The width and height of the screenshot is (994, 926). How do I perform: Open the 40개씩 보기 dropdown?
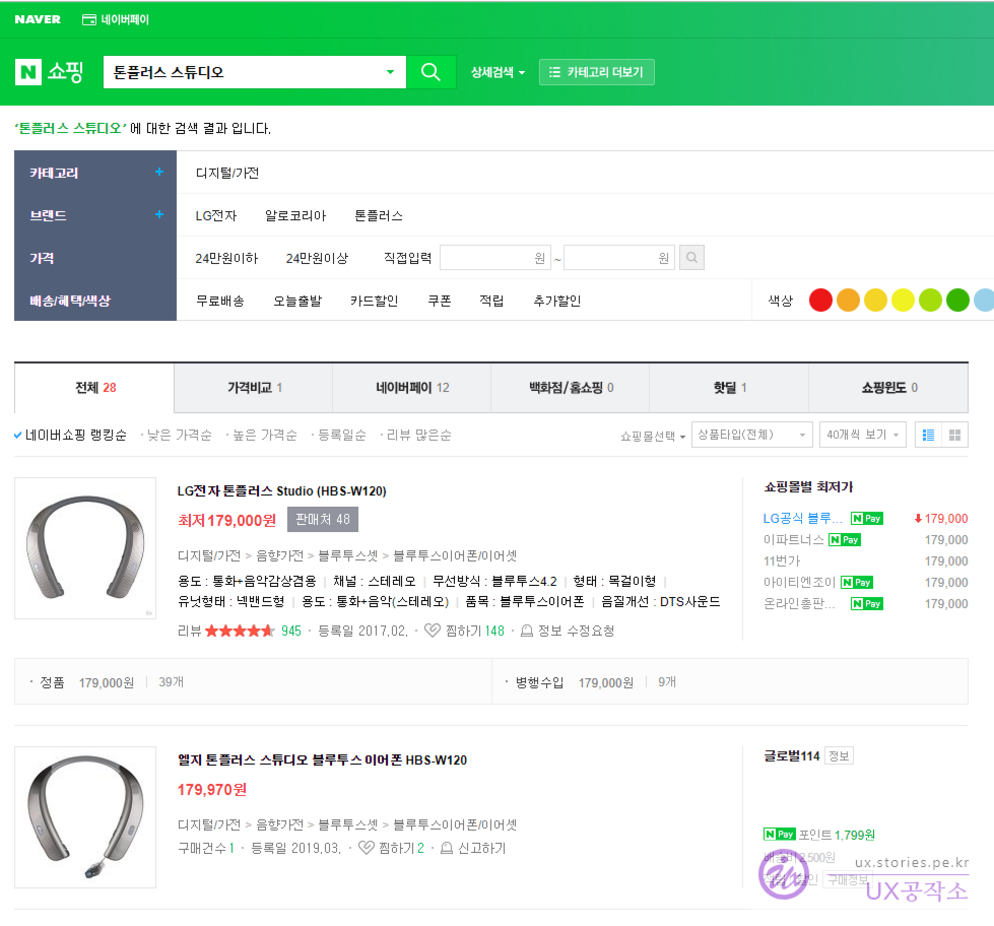pyautogui.click(x=862, y=435)
